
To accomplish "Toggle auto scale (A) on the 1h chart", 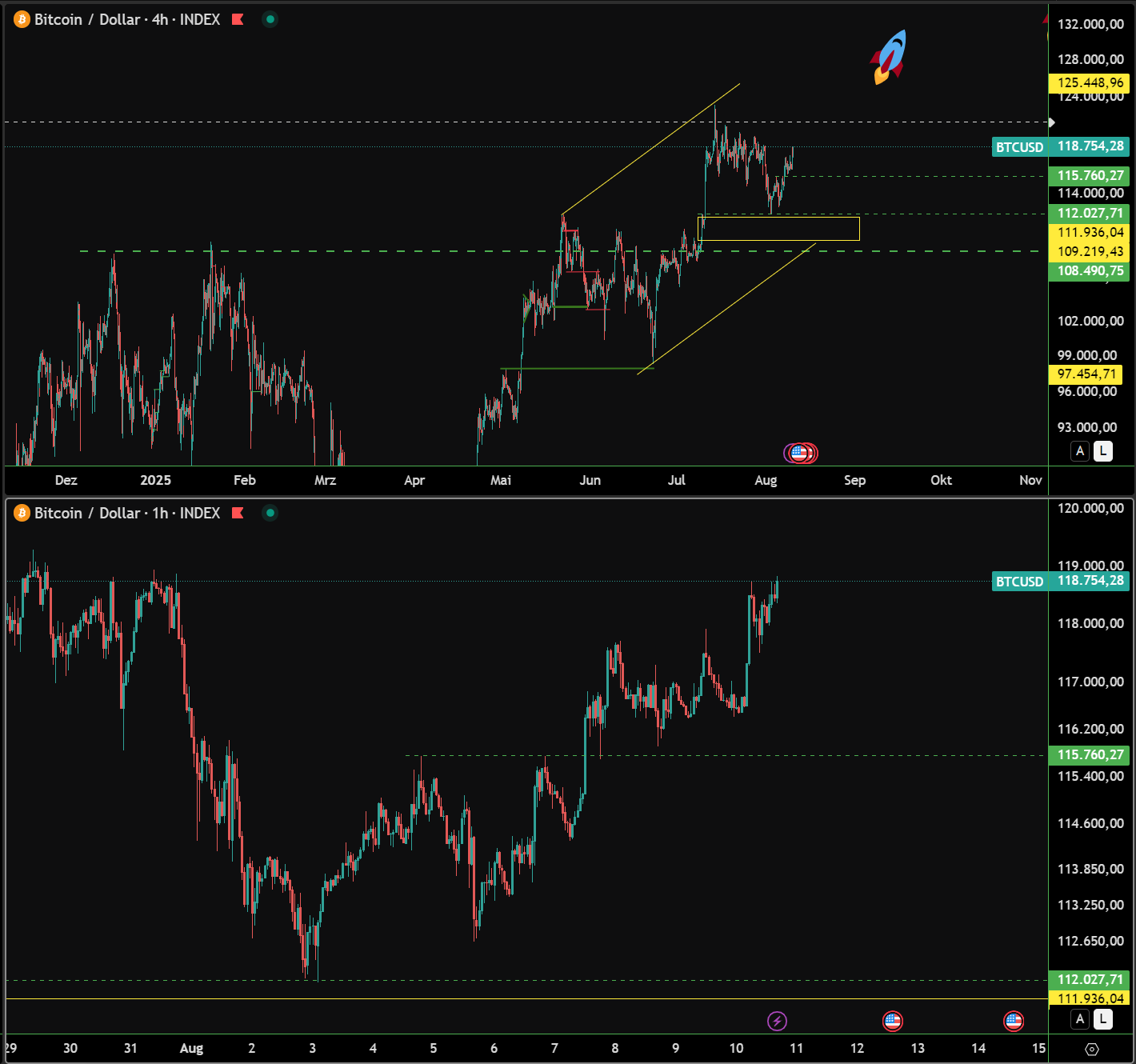I will (1080, 1019).
